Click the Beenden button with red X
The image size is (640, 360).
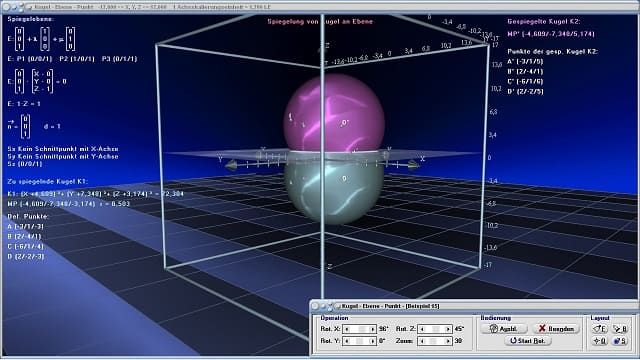click(x=556, y=329)
